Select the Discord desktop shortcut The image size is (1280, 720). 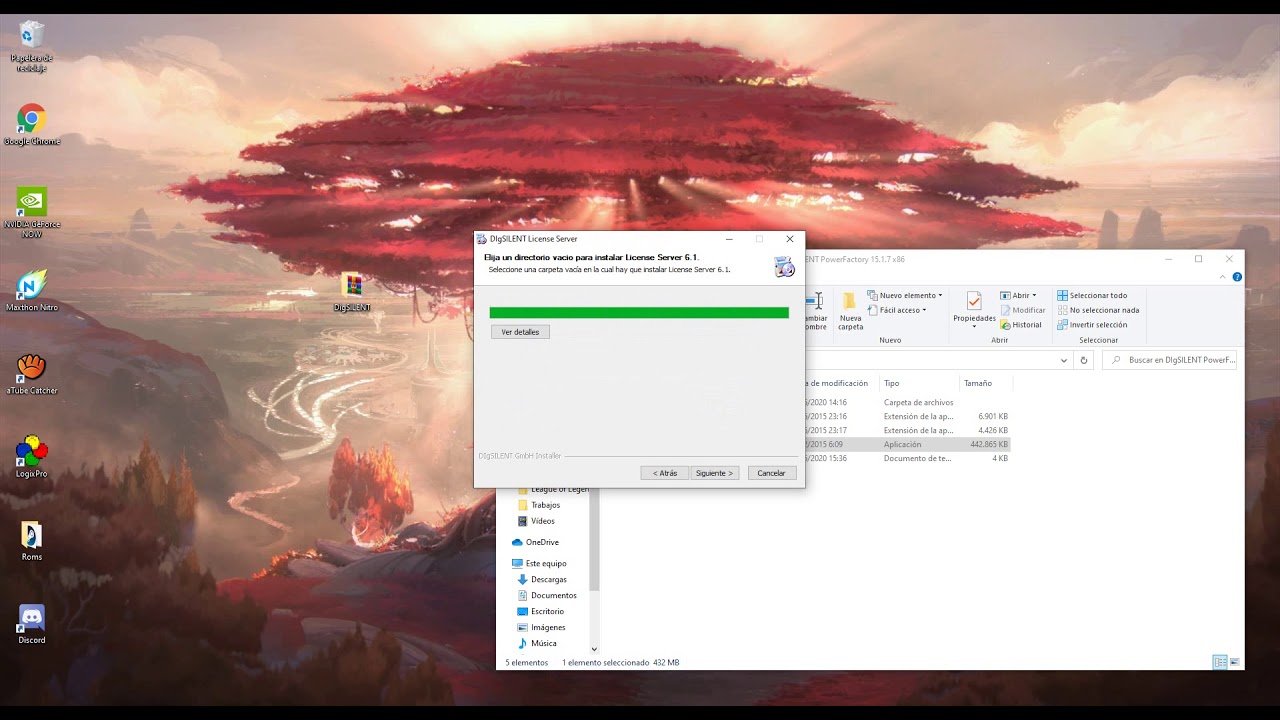[32, 624]
